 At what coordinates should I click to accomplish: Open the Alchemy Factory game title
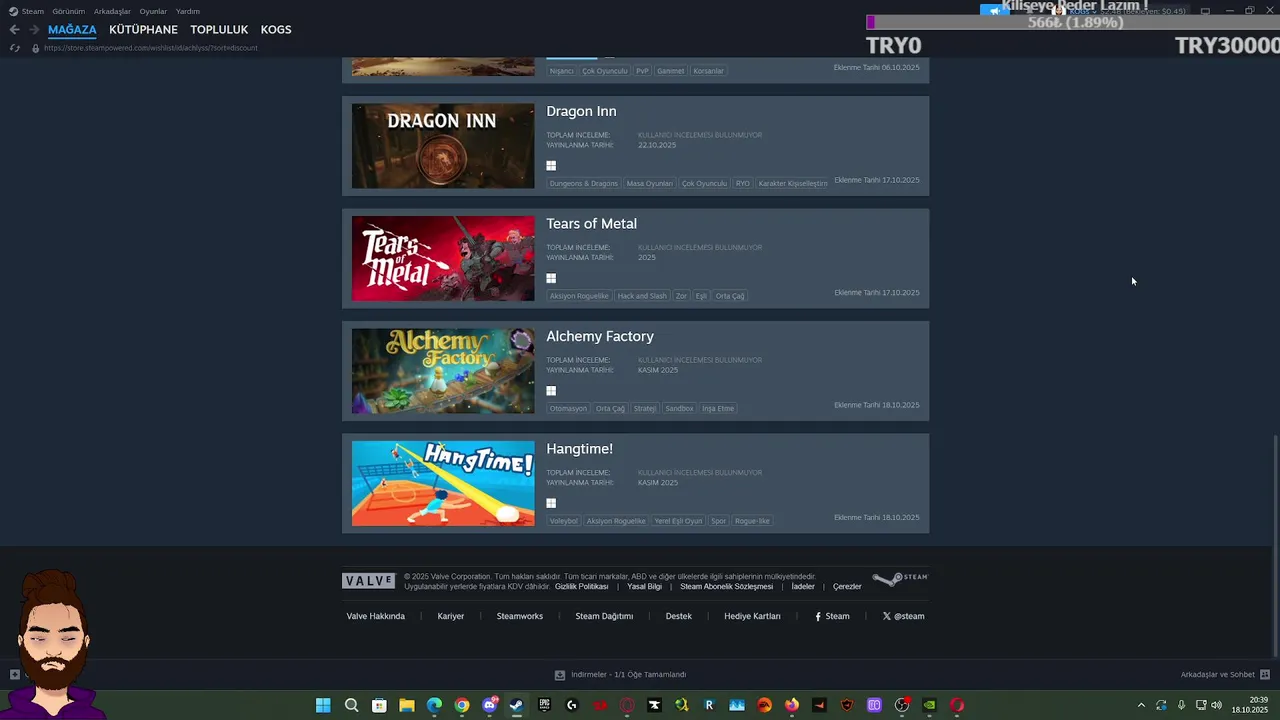pos(600,337)
